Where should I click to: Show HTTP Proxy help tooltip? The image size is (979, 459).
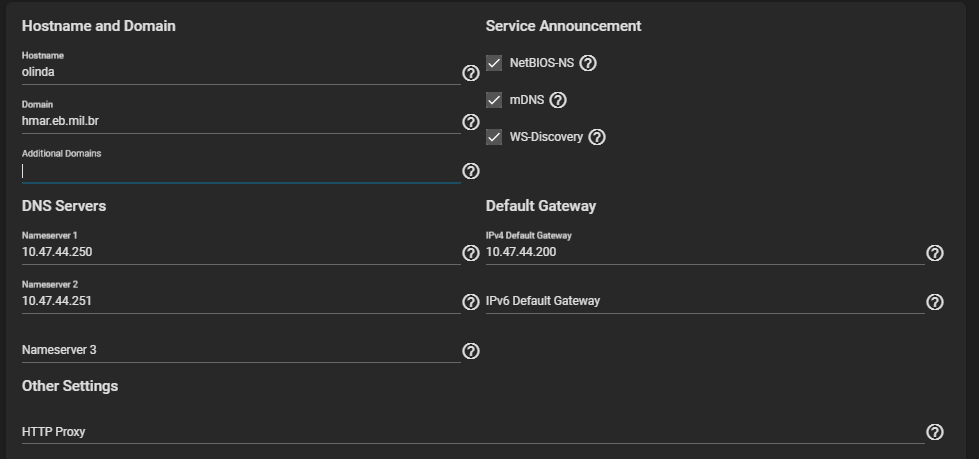point(935,432)
